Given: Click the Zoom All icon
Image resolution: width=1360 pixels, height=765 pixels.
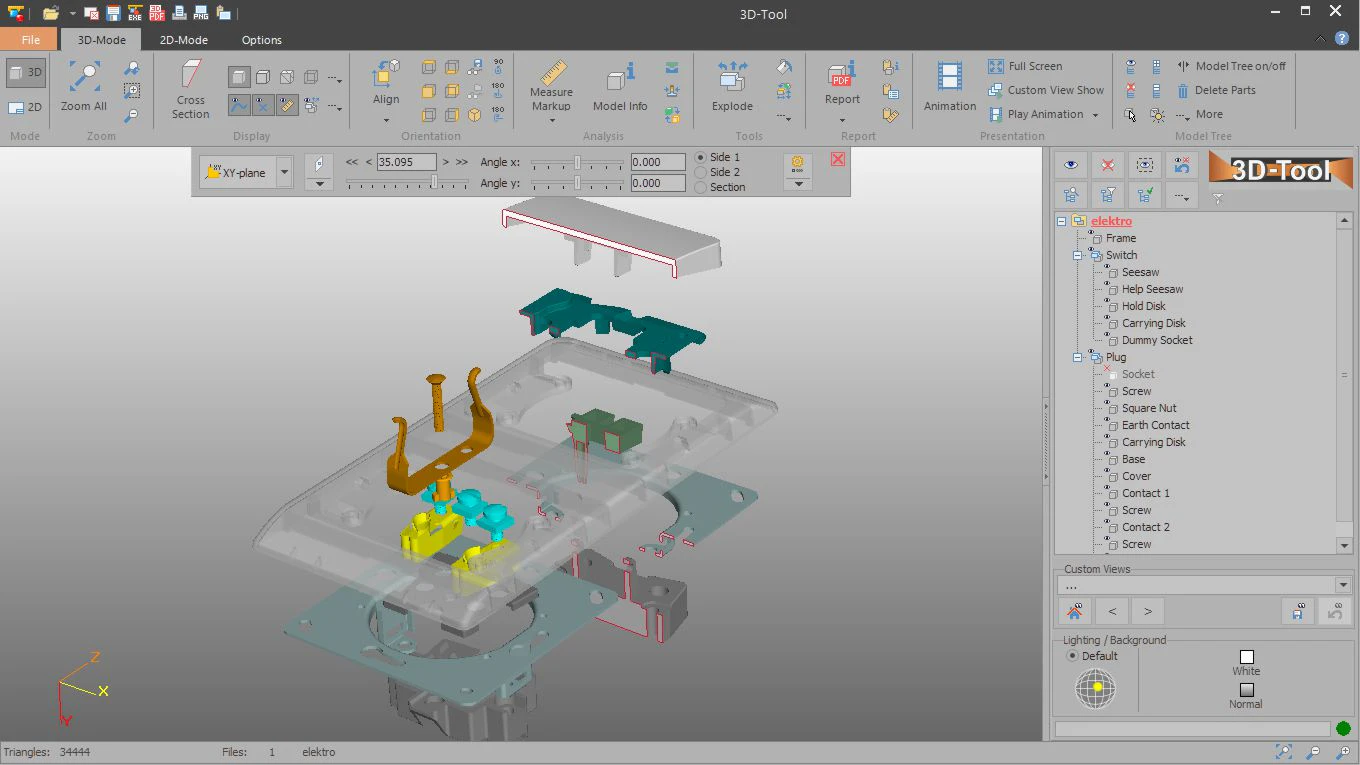Looking at the screenshot, I should click(83, 88).
